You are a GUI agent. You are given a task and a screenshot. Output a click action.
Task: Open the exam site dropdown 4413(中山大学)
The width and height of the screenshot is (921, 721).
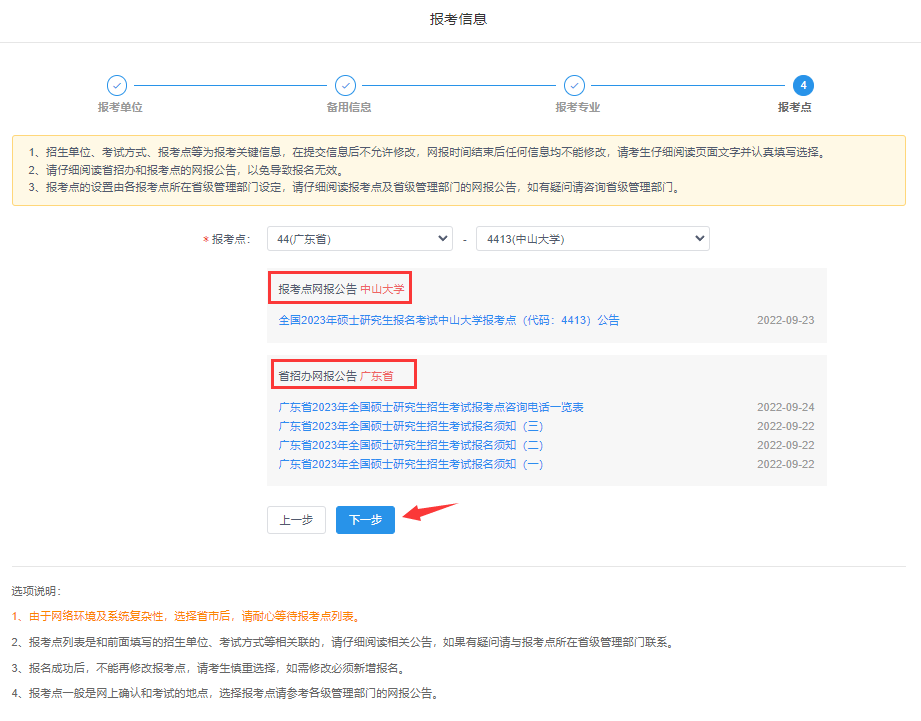pyautogui.click(x=592, y=239)
